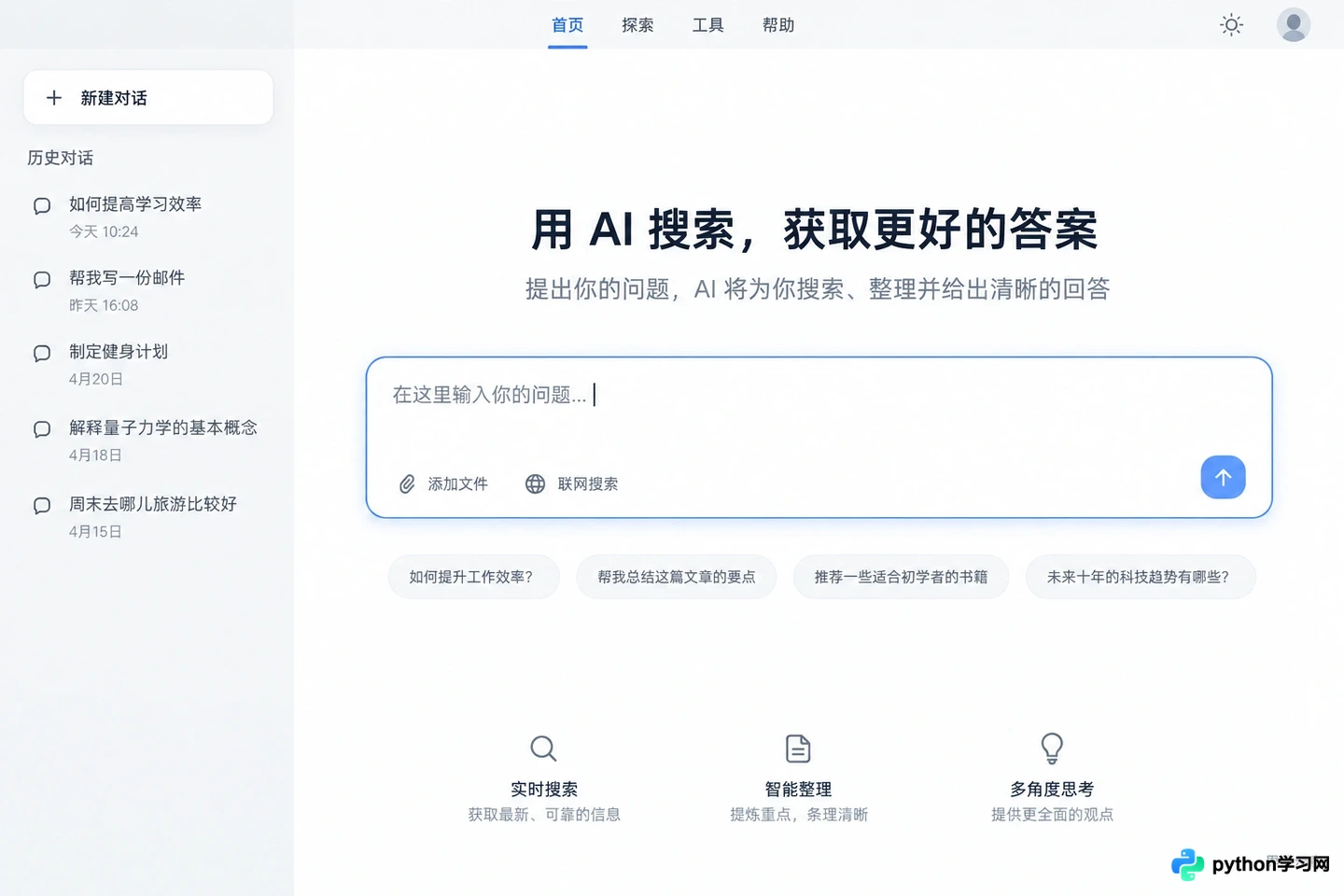The width and height of the screenshot is (1344, 896).
Task: Click the 智能整理 feature title
Action: coord(798,790)
